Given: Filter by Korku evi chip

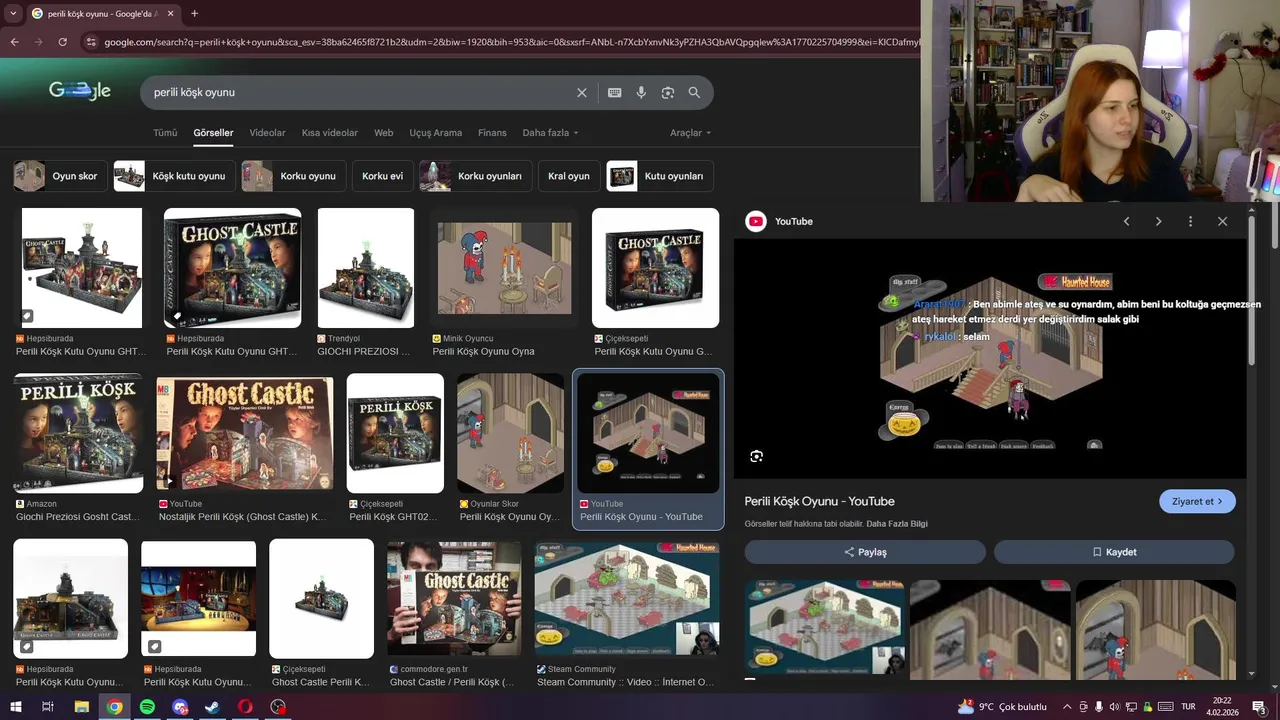Looking at the screenshot, I should click(x=382, y=176).
